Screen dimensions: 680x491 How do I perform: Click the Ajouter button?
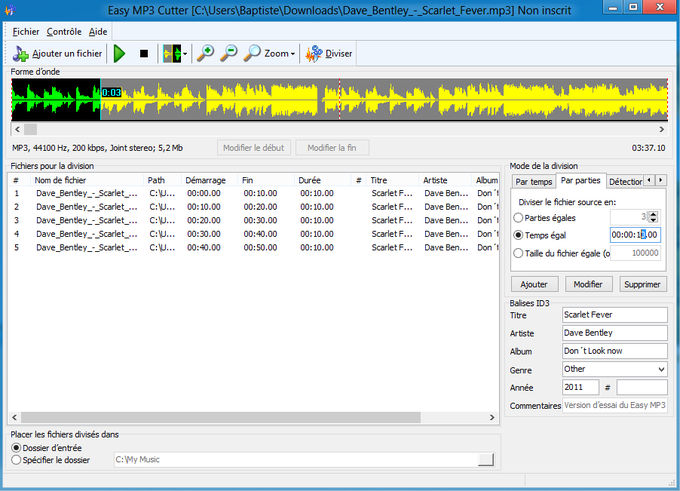pyautogui.click(x=534, y=285)
